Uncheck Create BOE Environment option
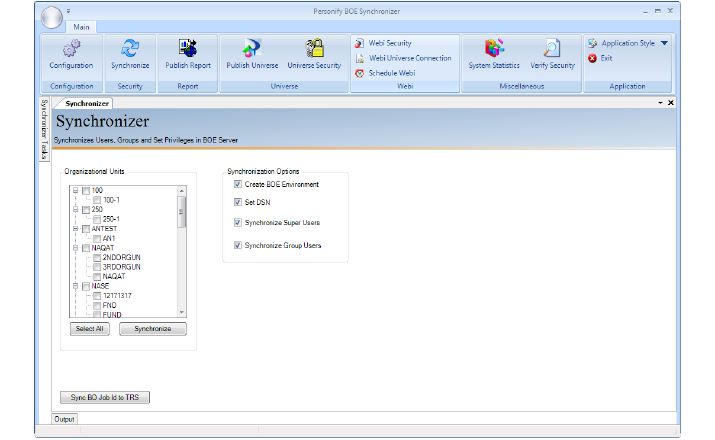The width and height of the screenshot is (715, 440). [x=237, y=185]
